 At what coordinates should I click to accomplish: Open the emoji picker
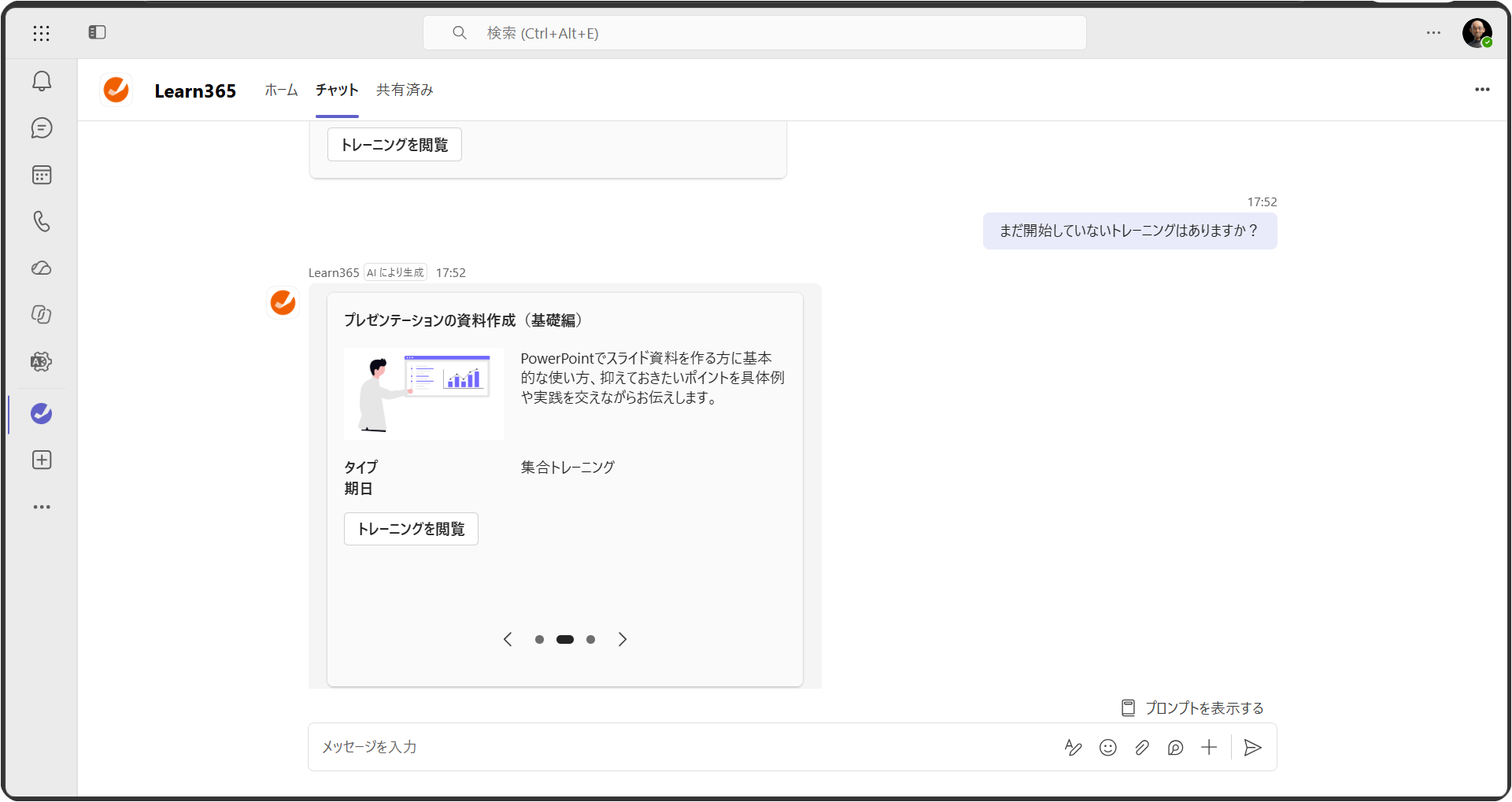pyautogui.click(x=1107, y=748)
